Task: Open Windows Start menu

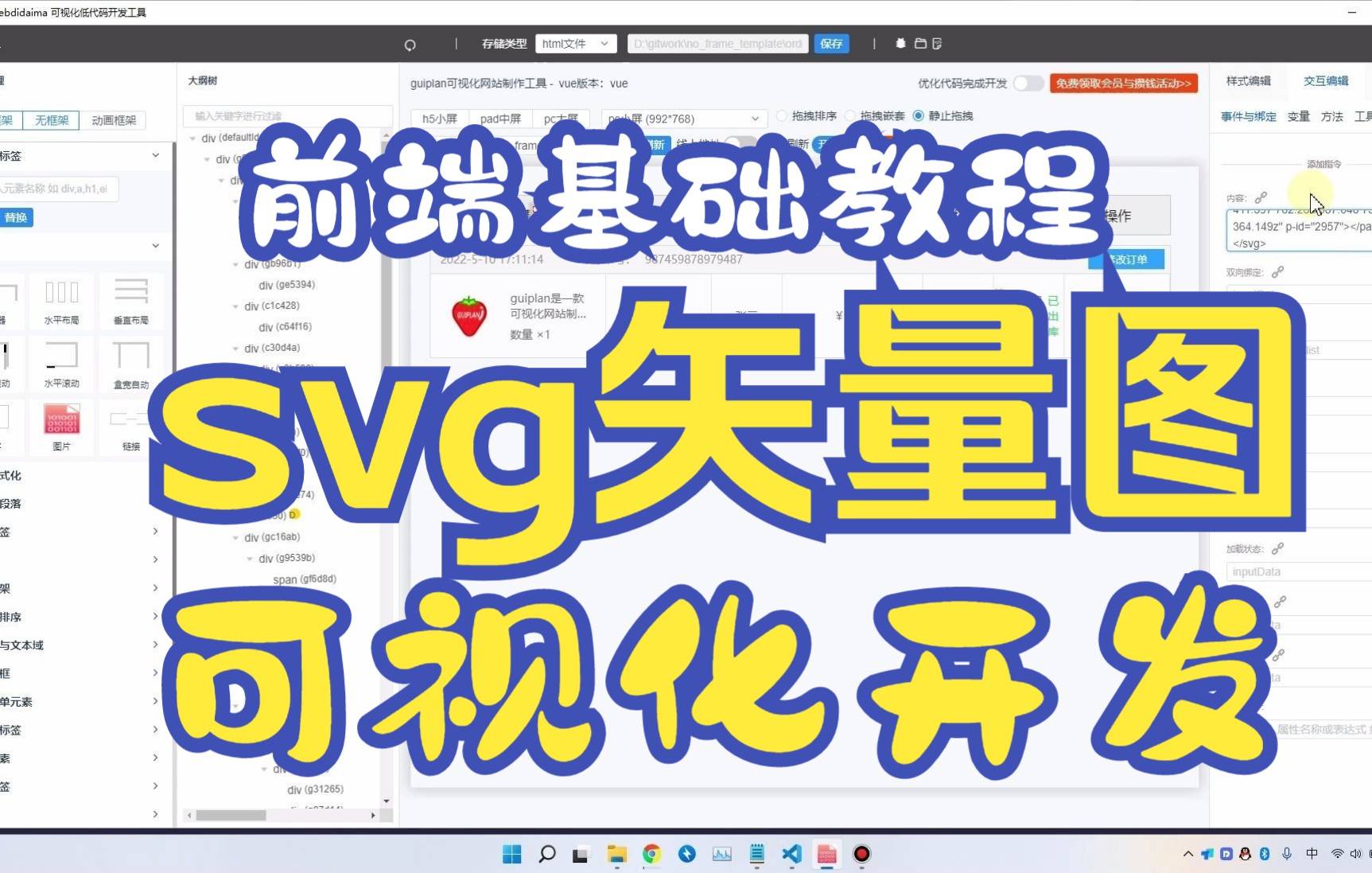Action: point(511,854)
